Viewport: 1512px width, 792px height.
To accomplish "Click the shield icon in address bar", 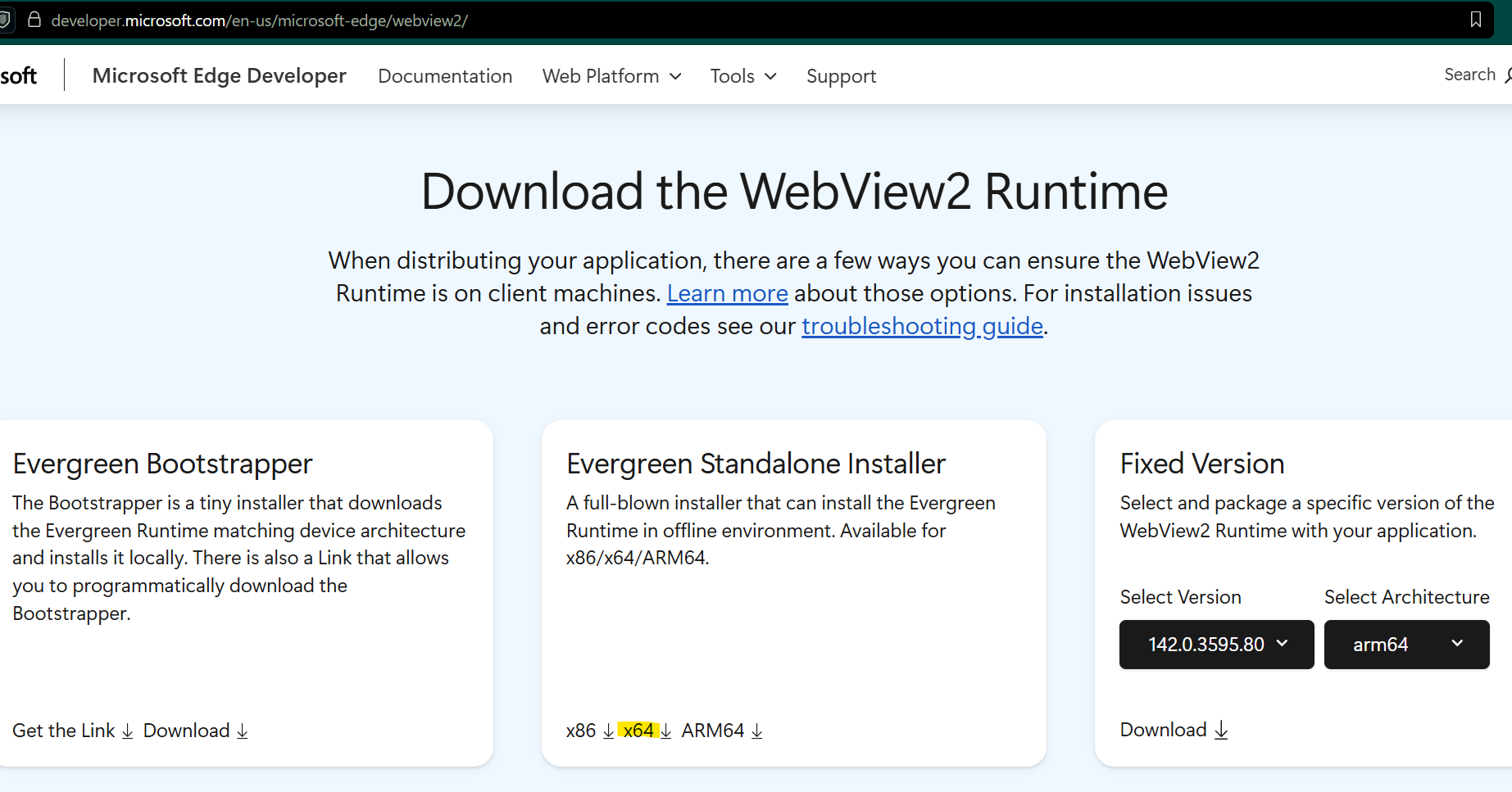I will pos(5,20).
